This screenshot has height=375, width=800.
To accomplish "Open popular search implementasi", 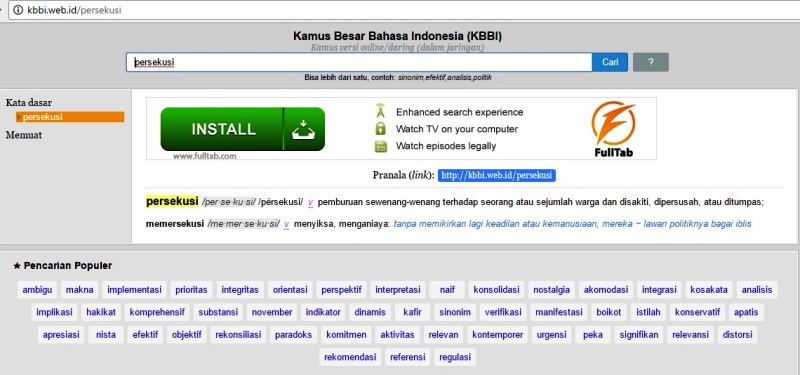I will pyautogui.click(x=134, y=290).
